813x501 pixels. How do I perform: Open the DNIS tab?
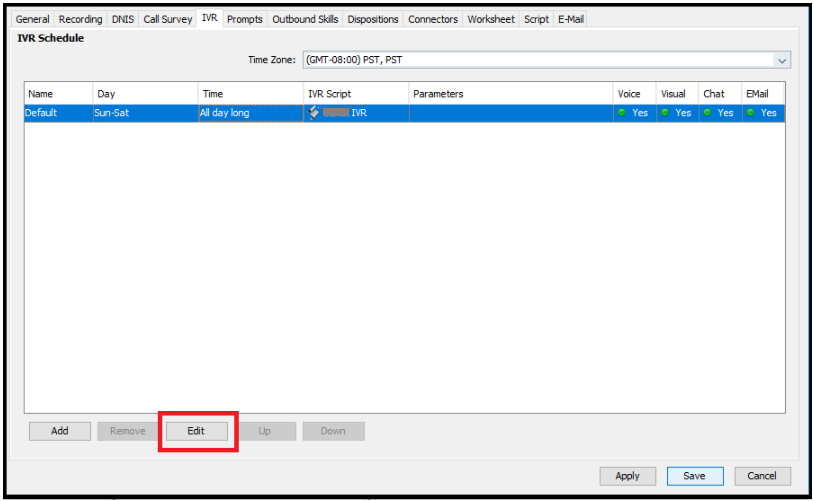(123, 19)
